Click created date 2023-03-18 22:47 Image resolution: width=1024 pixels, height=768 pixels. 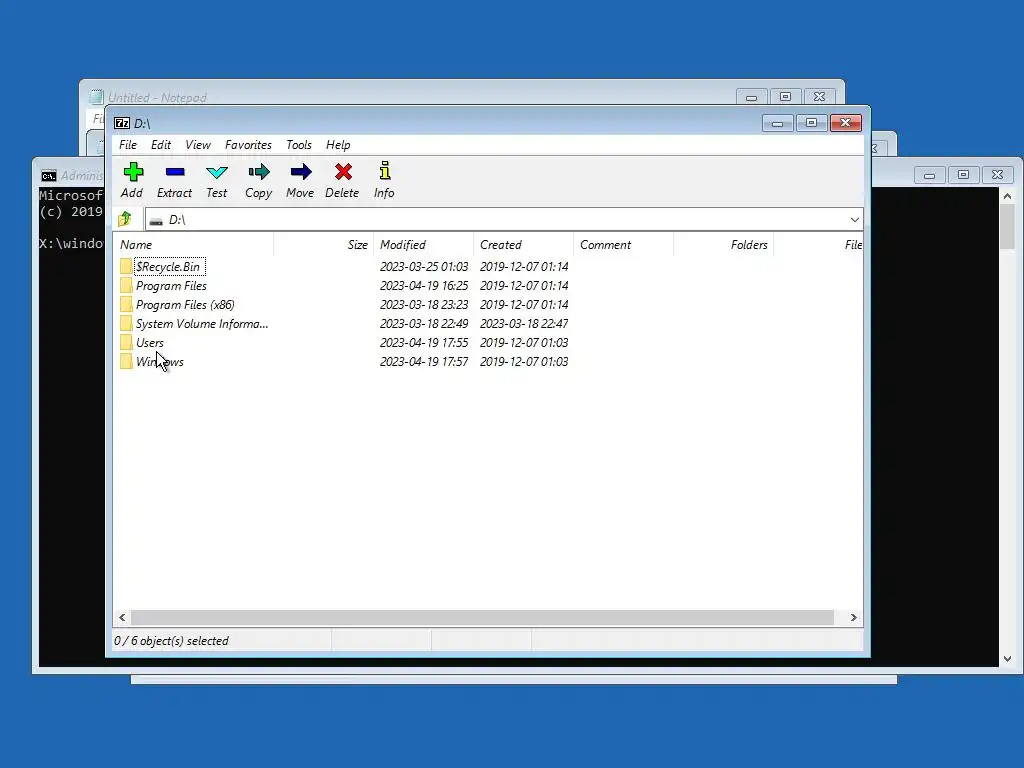524,323
